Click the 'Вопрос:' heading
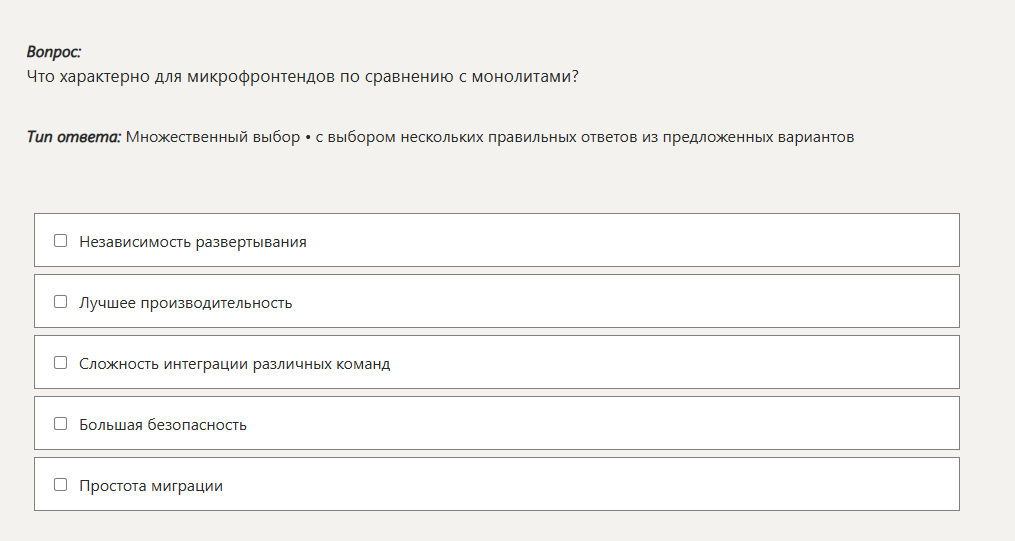The width and height of the screenshot is (1015, 541). click(x=54, y=52)
